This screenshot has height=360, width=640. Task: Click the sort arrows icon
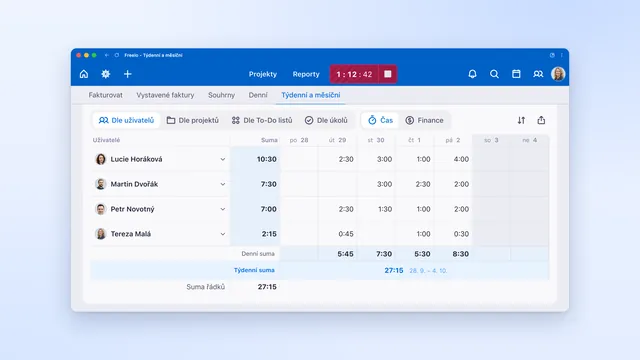point(521,120)
